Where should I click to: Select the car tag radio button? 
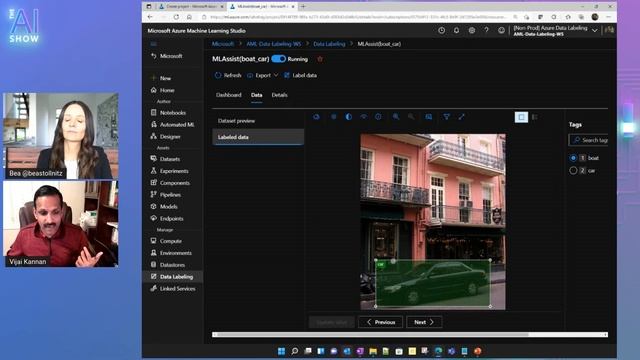[x=573, y=170]
